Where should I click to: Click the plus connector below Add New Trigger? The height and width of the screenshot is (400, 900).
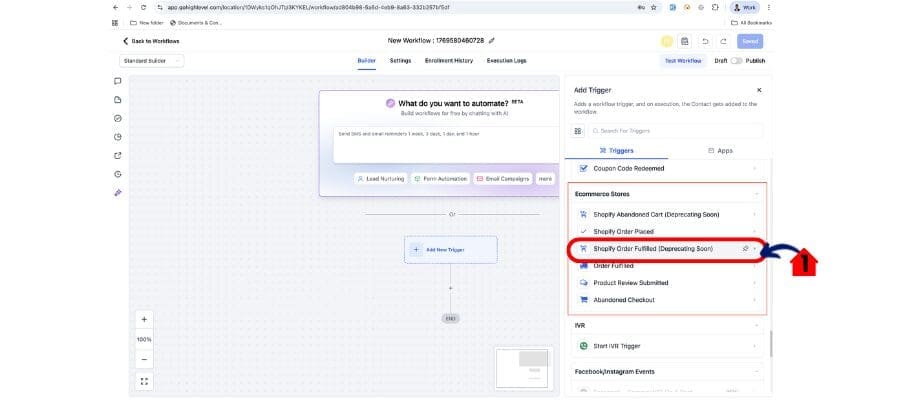tap(451, 288)
